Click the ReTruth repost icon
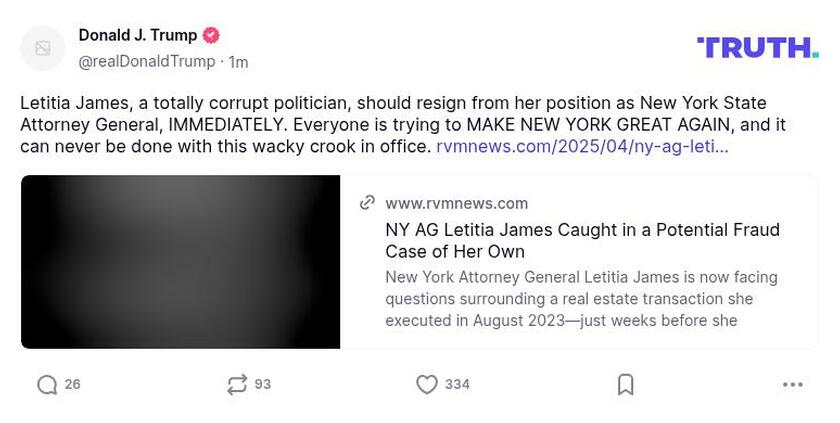This screenshot has height=423, width=840. point(237,385)
